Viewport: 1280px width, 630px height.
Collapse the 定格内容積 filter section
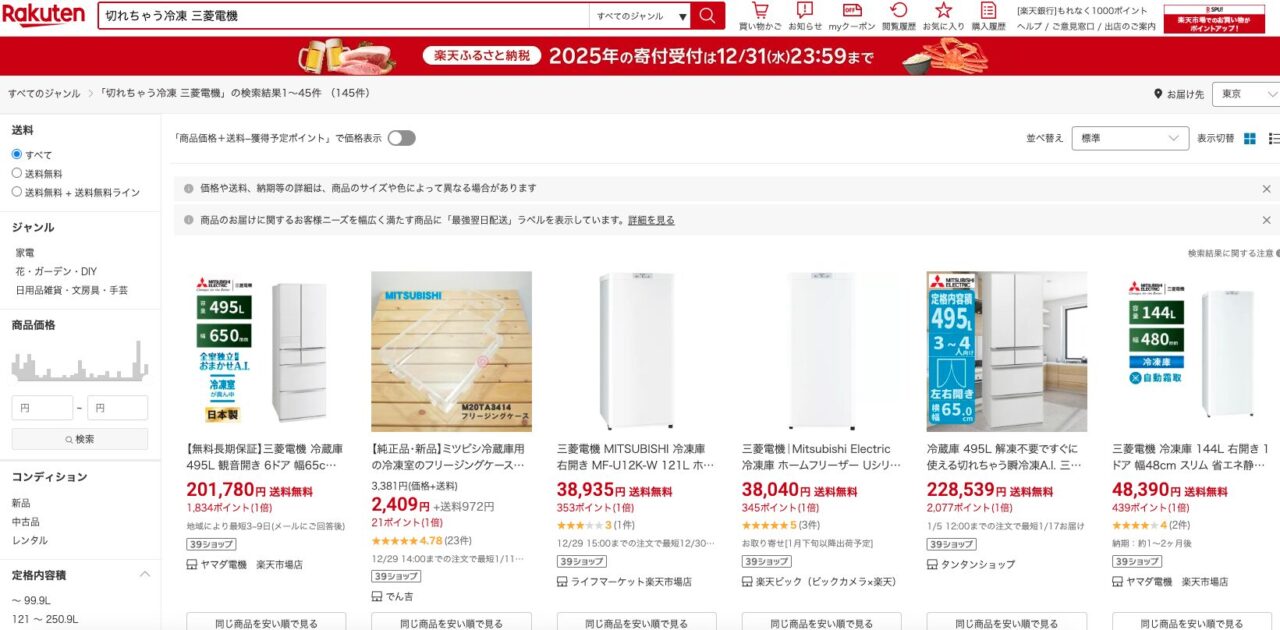(x=144, y=575)
